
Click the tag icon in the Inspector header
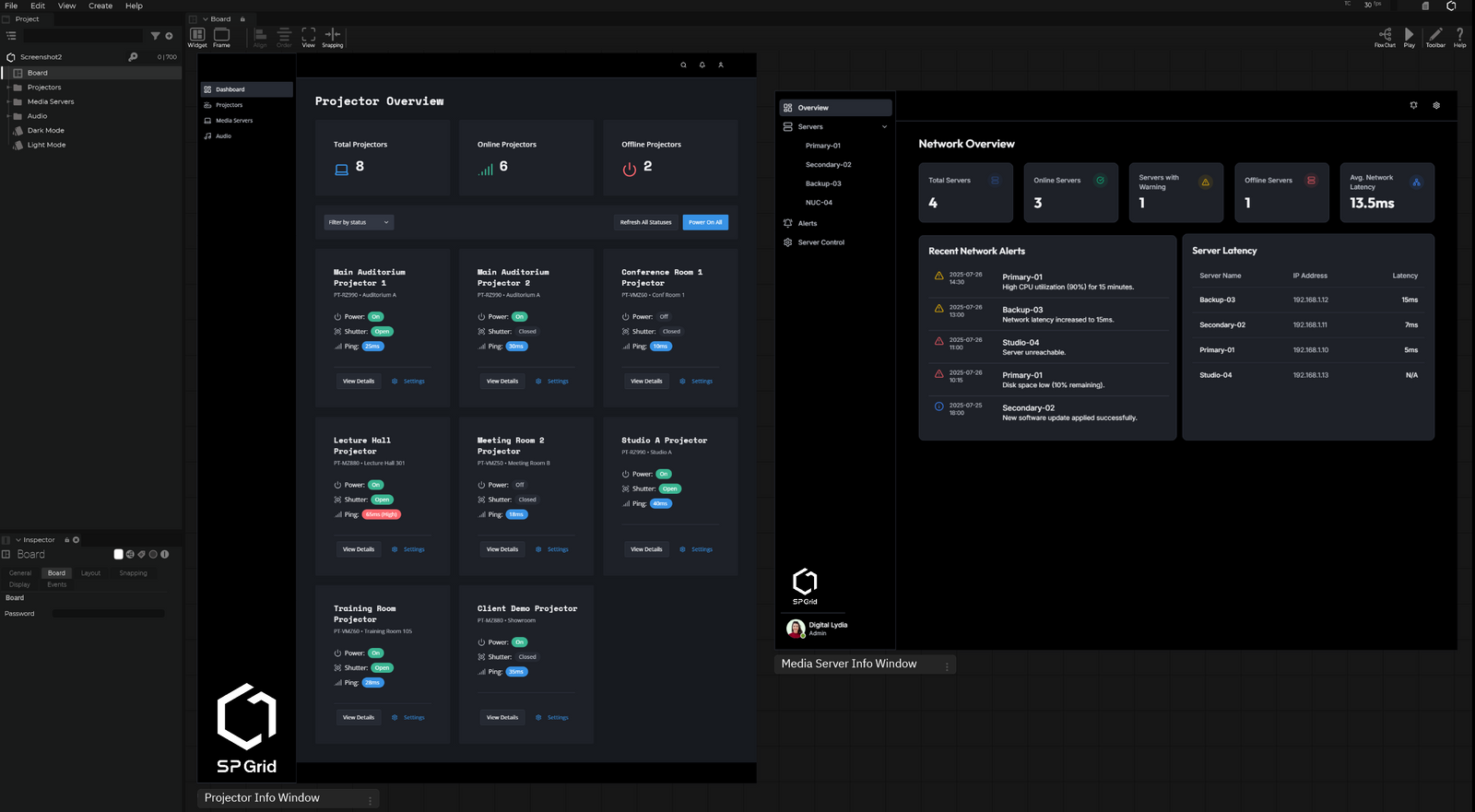[141, 554]
